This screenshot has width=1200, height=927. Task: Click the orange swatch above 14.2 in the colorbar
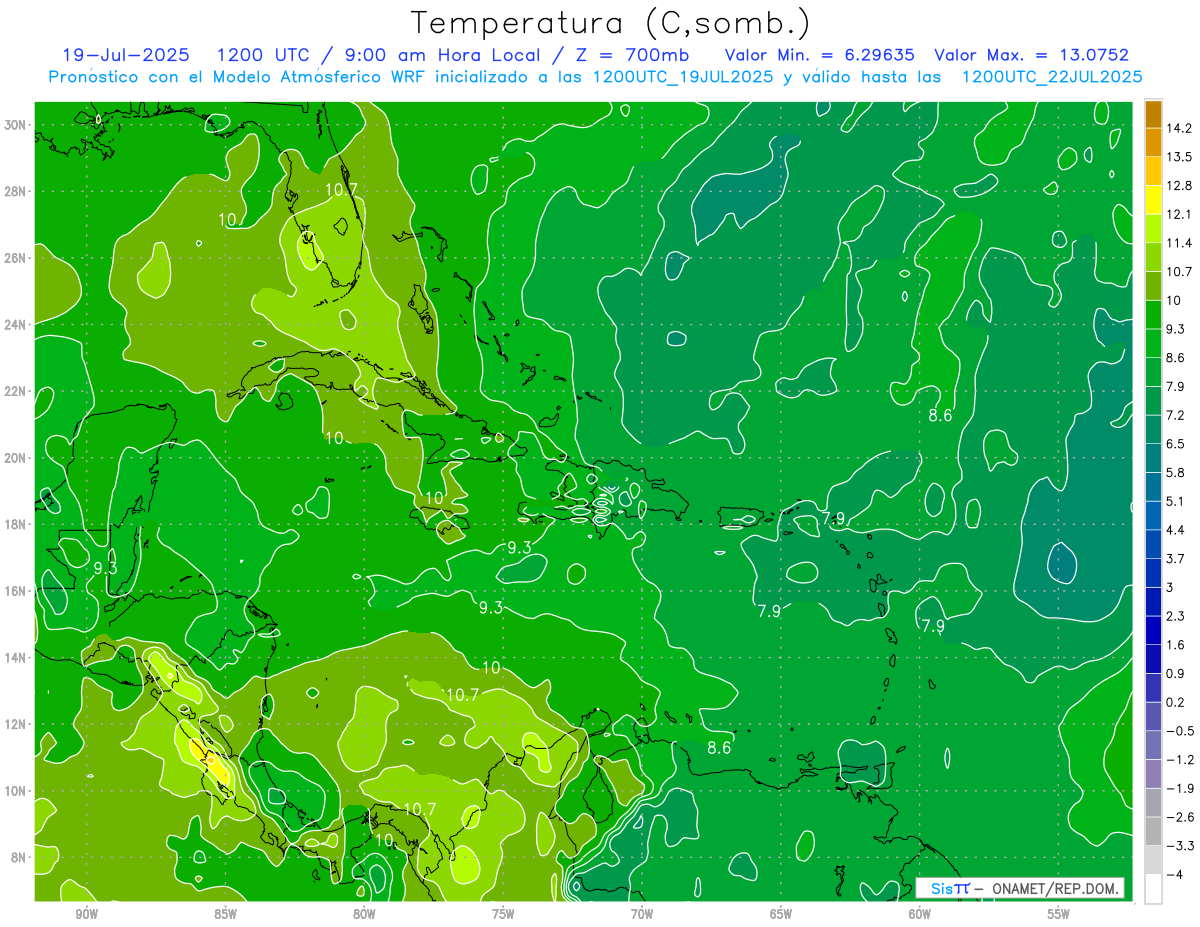(1153, 113)
